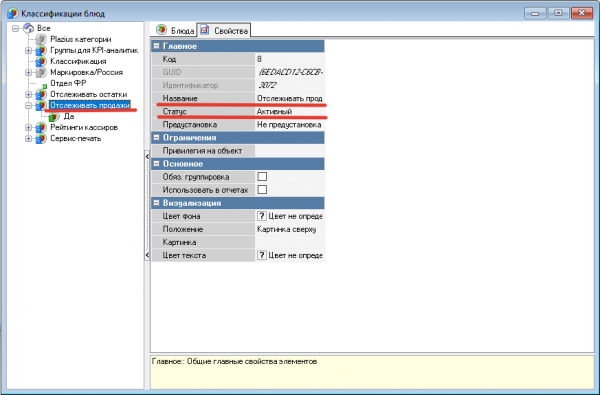Viewport: 600px width, 395px height.
Task: Click the Название value field
Action: 290,98
